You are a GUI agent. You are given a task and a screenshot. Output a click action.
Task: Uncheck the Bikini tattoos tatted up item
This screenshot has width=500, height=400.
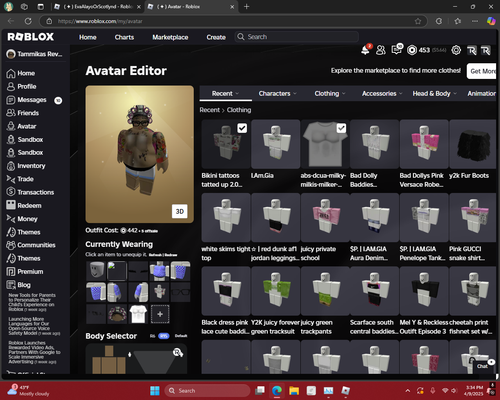point(242,128)
